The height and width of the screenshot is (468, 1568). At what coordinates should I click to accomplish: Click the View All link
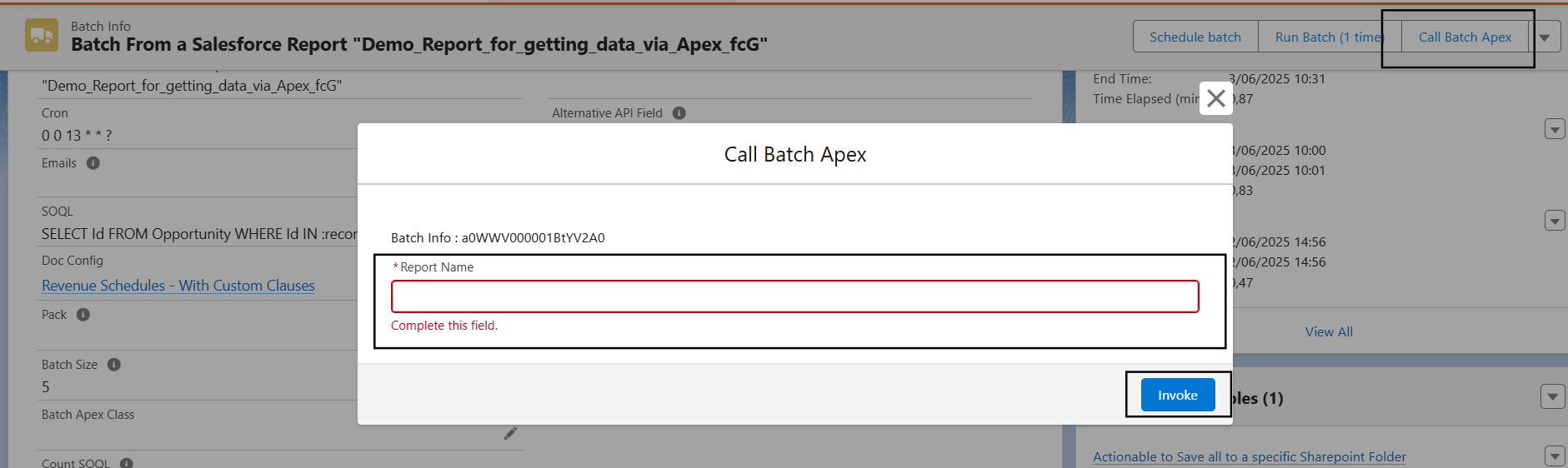click(1329, 331)
